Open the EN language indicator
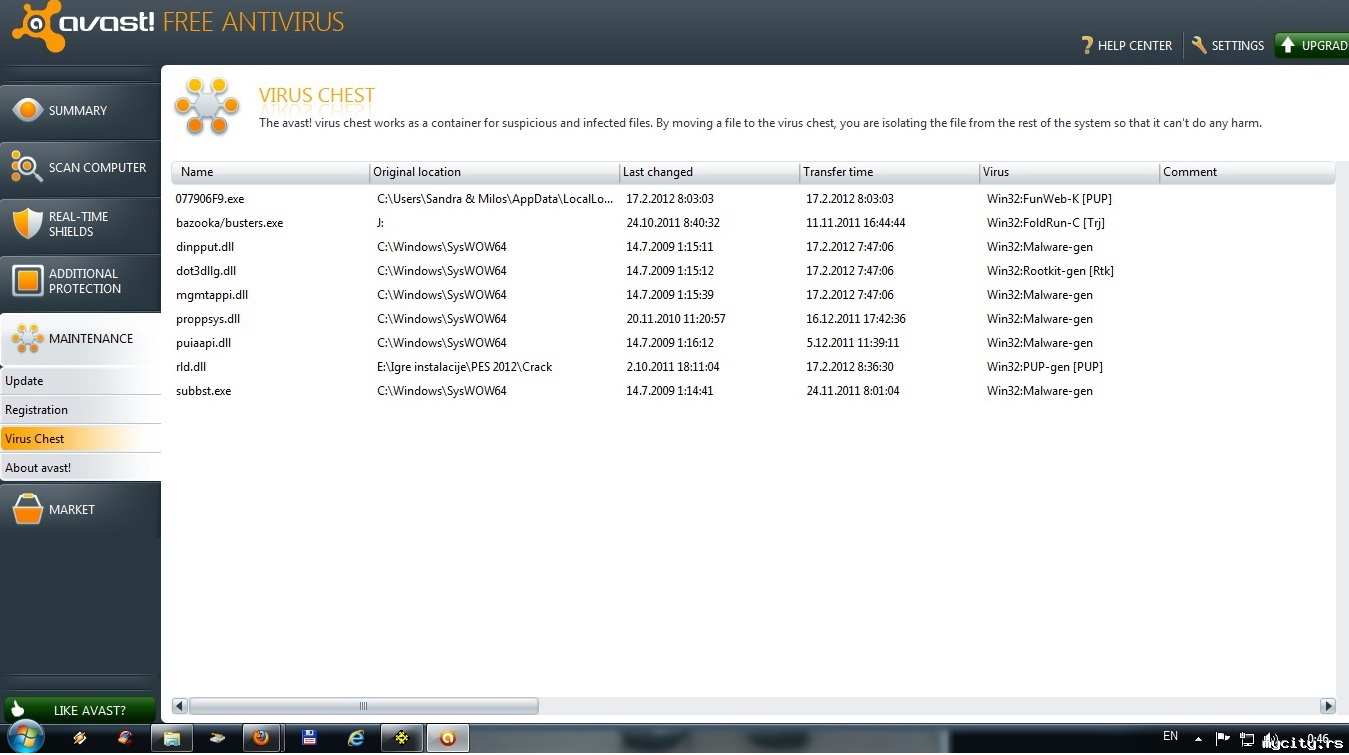The image size is (1349, 755). point(1170,737)
